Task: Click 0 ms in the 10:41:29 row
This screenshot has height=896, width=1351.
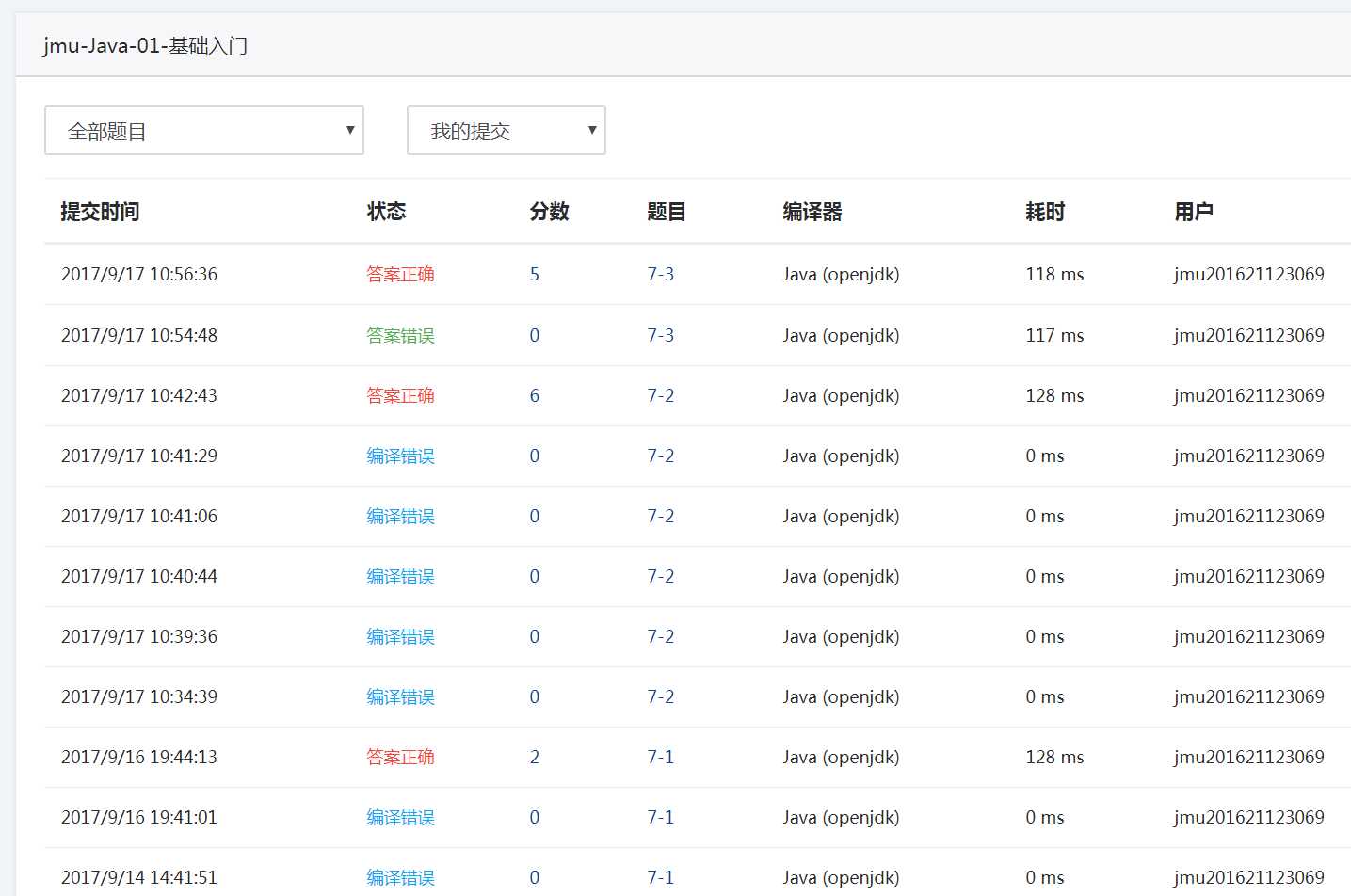Action: tap(1045, 456)
